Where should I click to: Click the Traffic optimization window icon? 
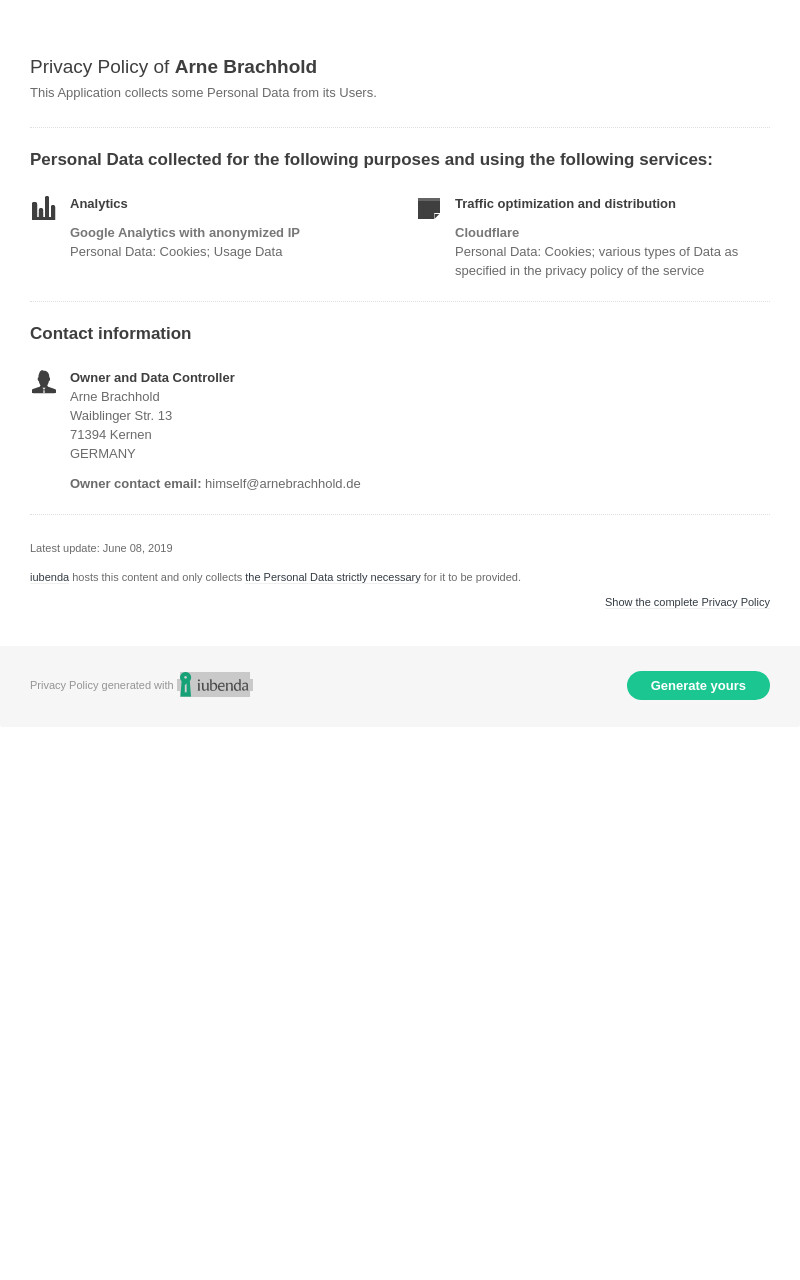point(429,208)
